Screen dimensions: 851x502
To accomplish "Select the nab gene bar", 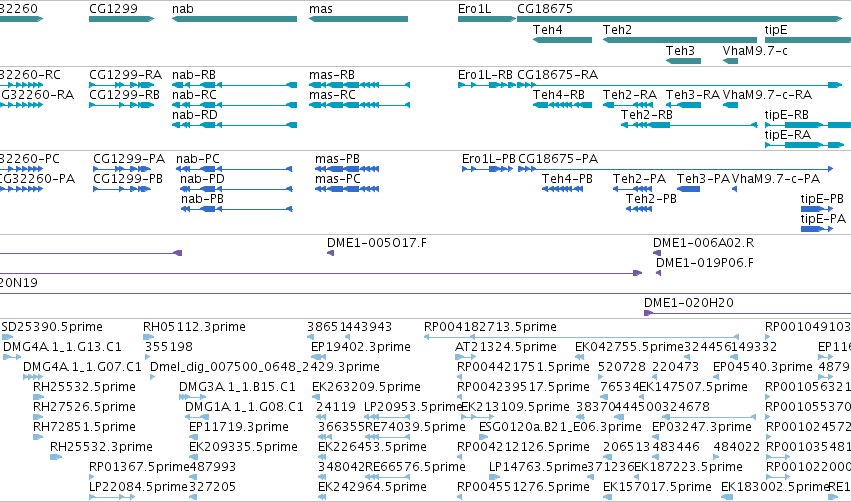I will pyautogui.click(x=234, y=19).
